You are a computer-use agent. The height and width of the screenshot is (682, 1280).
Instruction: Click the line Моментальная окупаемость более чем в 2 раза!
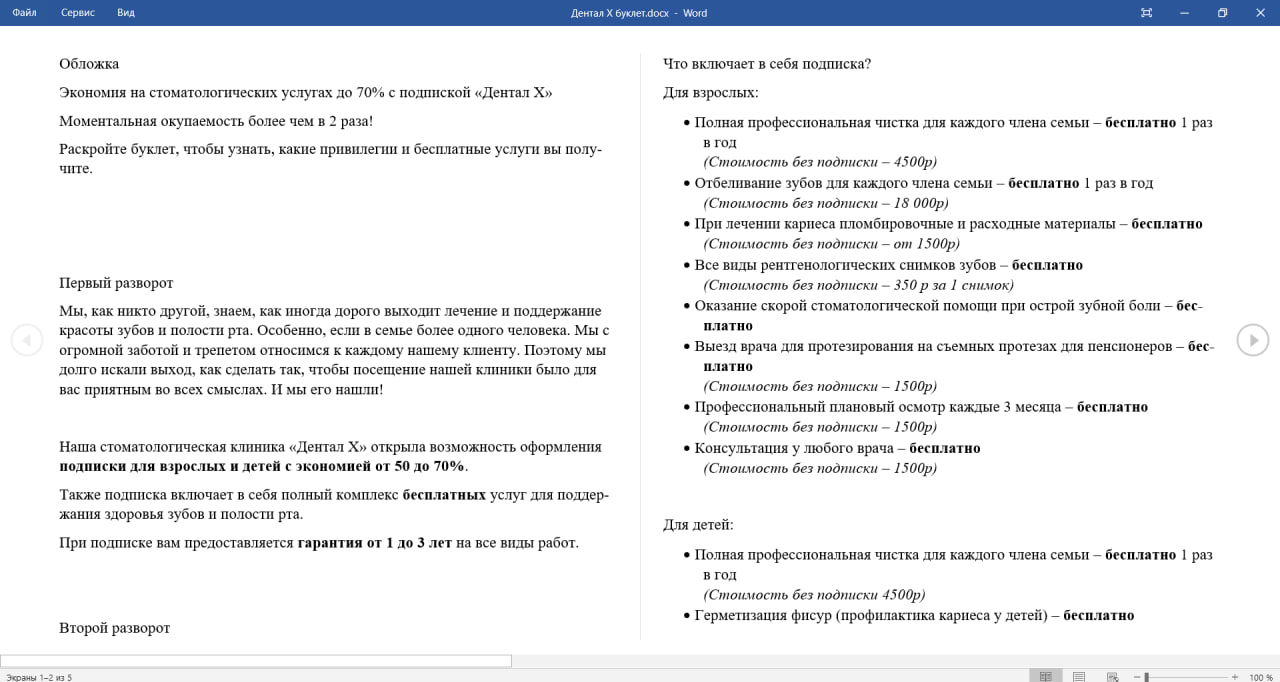pos(216,121)
